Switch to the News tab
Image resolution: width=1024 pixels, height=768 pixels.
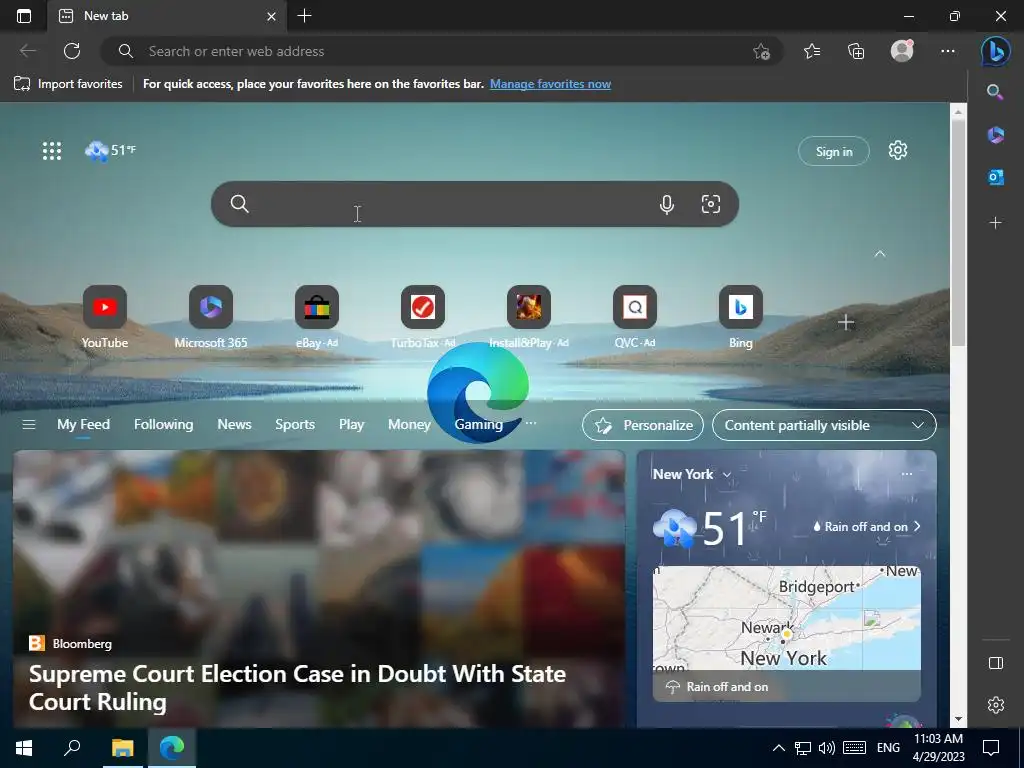point(234,424)
